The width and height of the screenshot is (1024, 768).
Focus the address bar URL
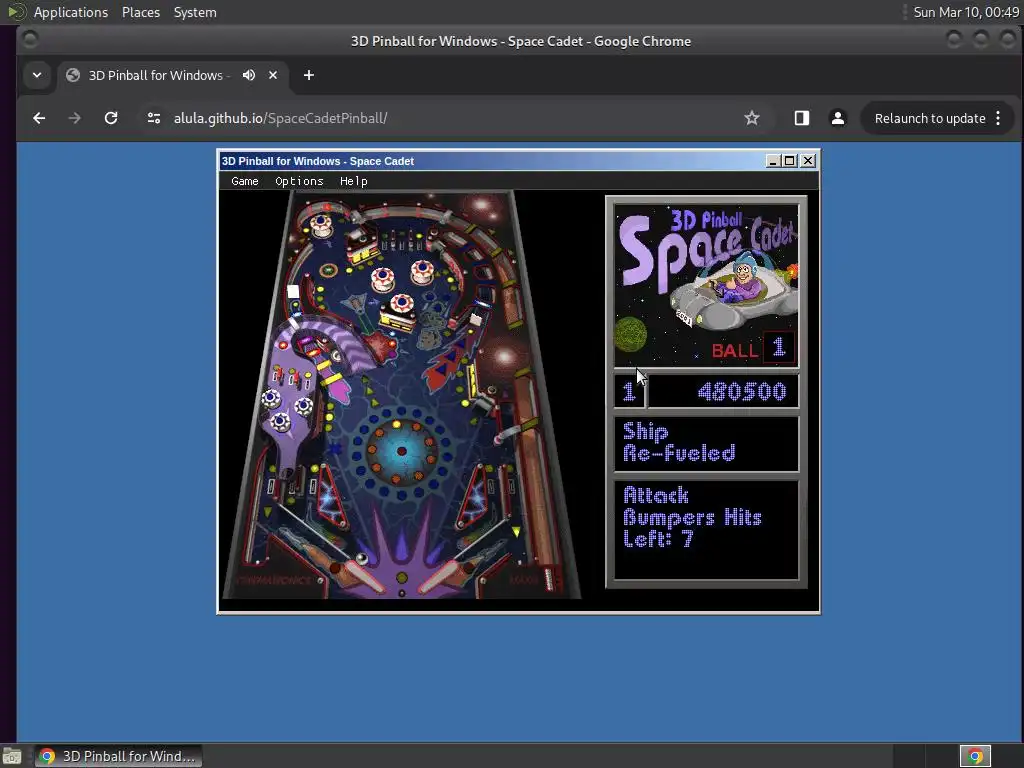[x=280, y=118]
